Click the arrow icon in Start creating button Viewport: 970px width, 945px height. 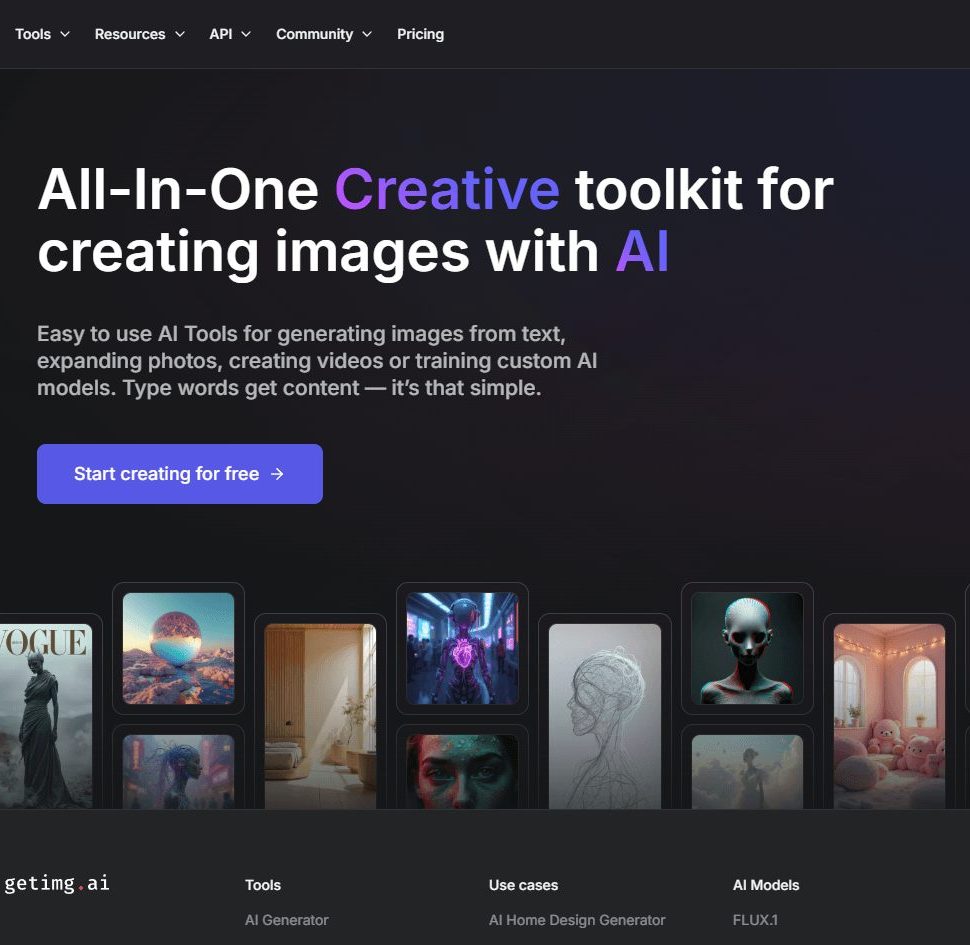pos(278,474)
